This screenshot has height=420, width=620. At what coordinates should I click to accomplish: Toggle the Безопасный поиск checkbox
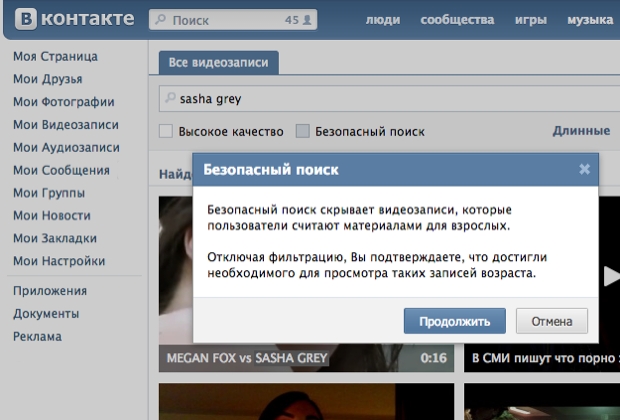point(303,131)
